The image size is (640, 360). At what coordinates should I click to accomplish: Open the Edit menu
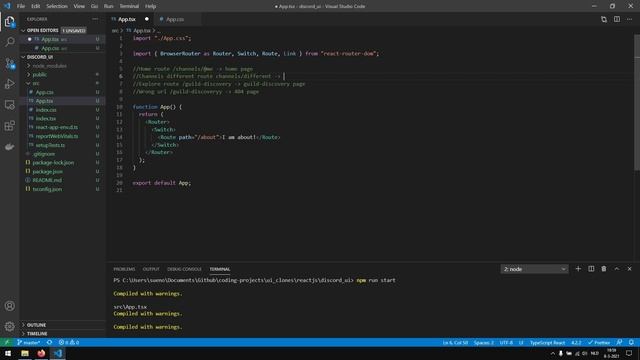click(36, 6)
